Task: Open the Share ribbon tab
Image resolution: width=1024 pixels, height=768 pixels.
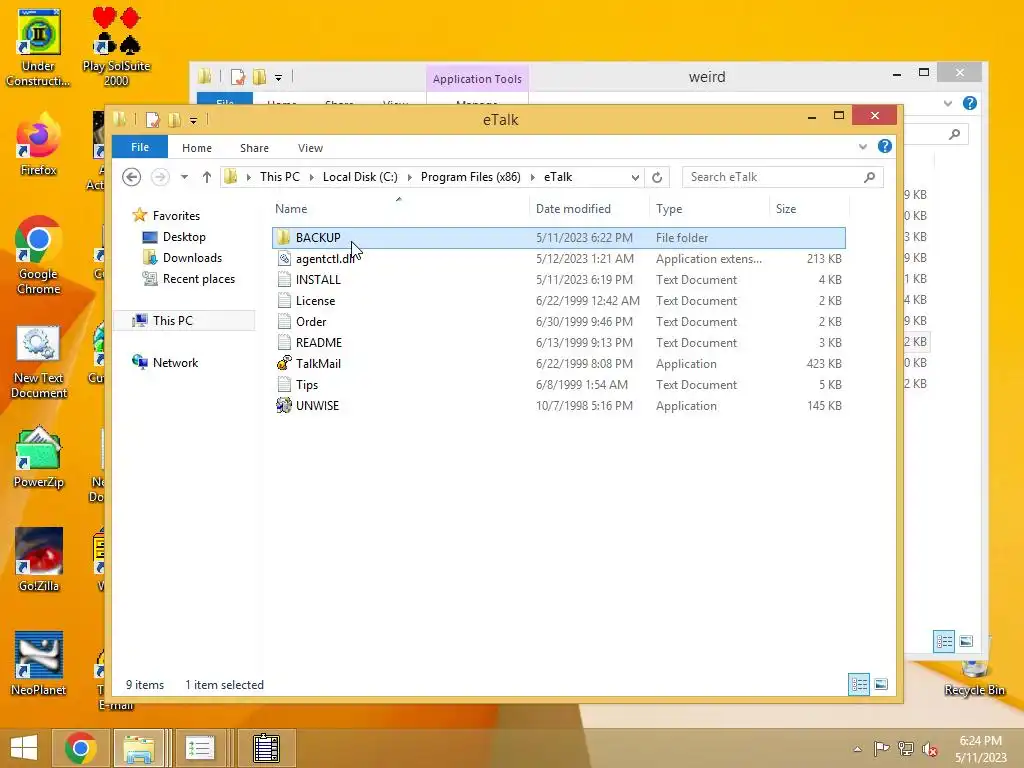Action: (254, 148)
